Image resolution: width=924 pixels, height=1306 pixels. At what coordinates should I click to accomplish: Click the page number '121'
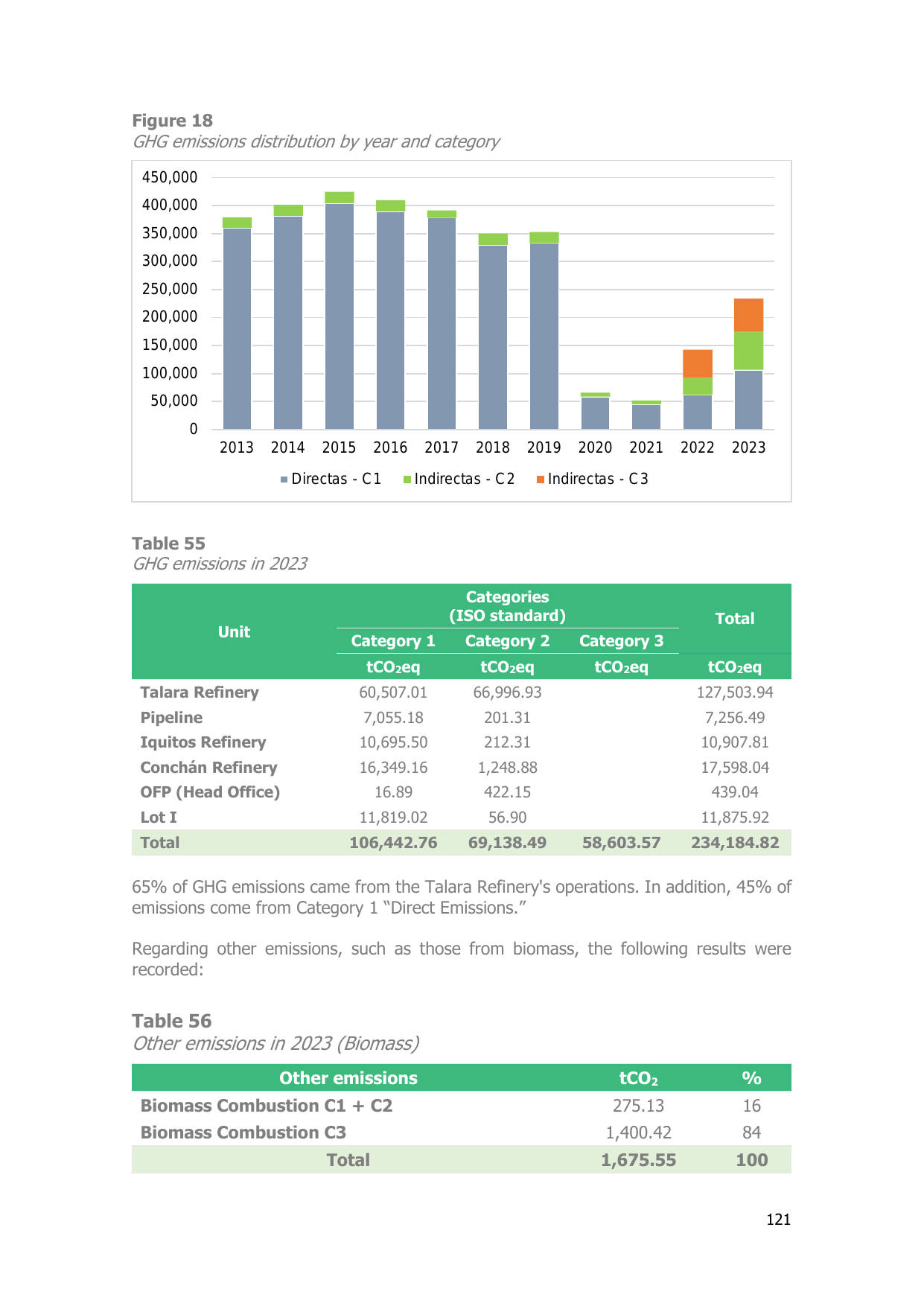click(x=779, y=1220)
